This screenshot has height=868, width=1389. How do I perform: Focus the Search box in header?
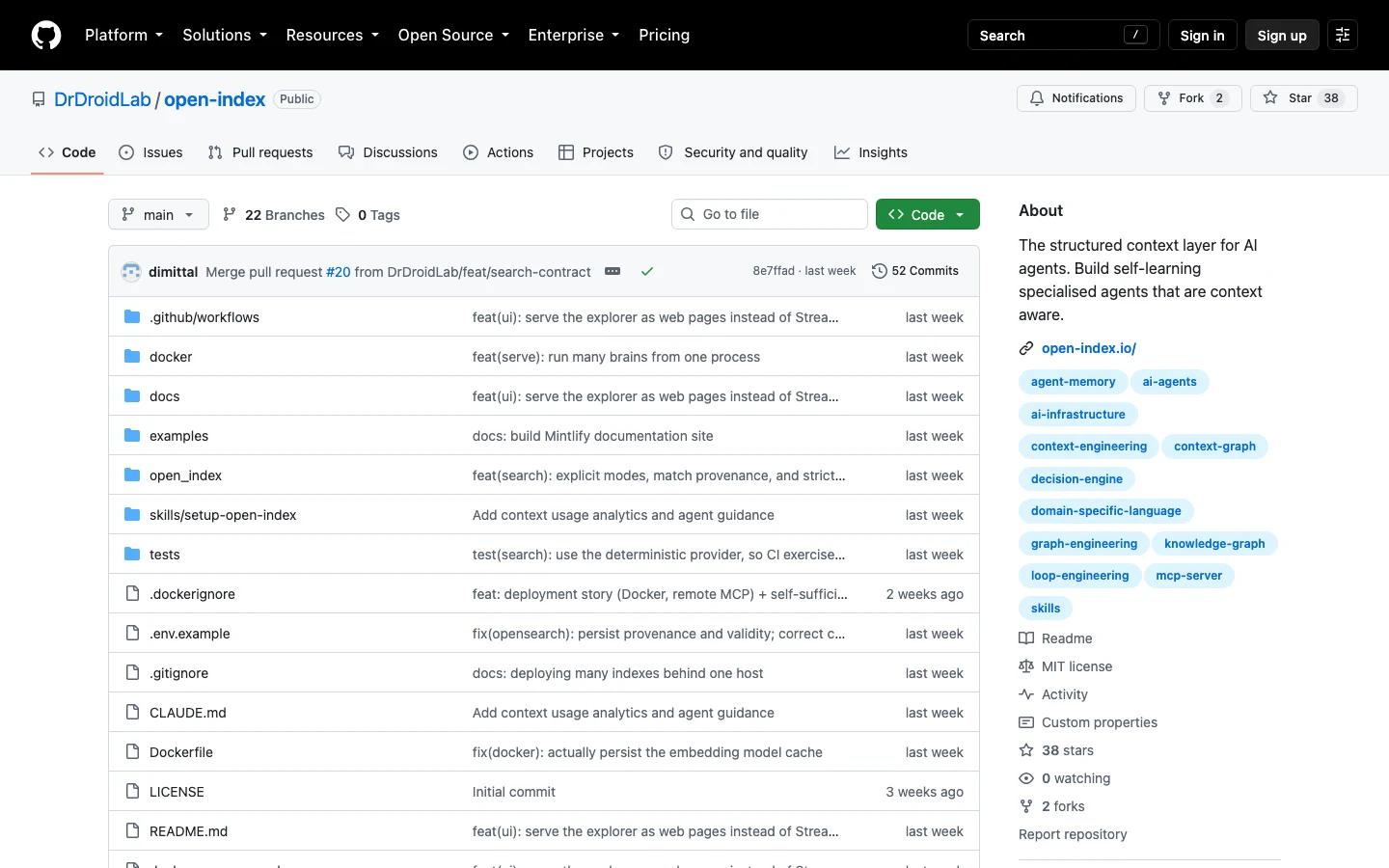1064,35
